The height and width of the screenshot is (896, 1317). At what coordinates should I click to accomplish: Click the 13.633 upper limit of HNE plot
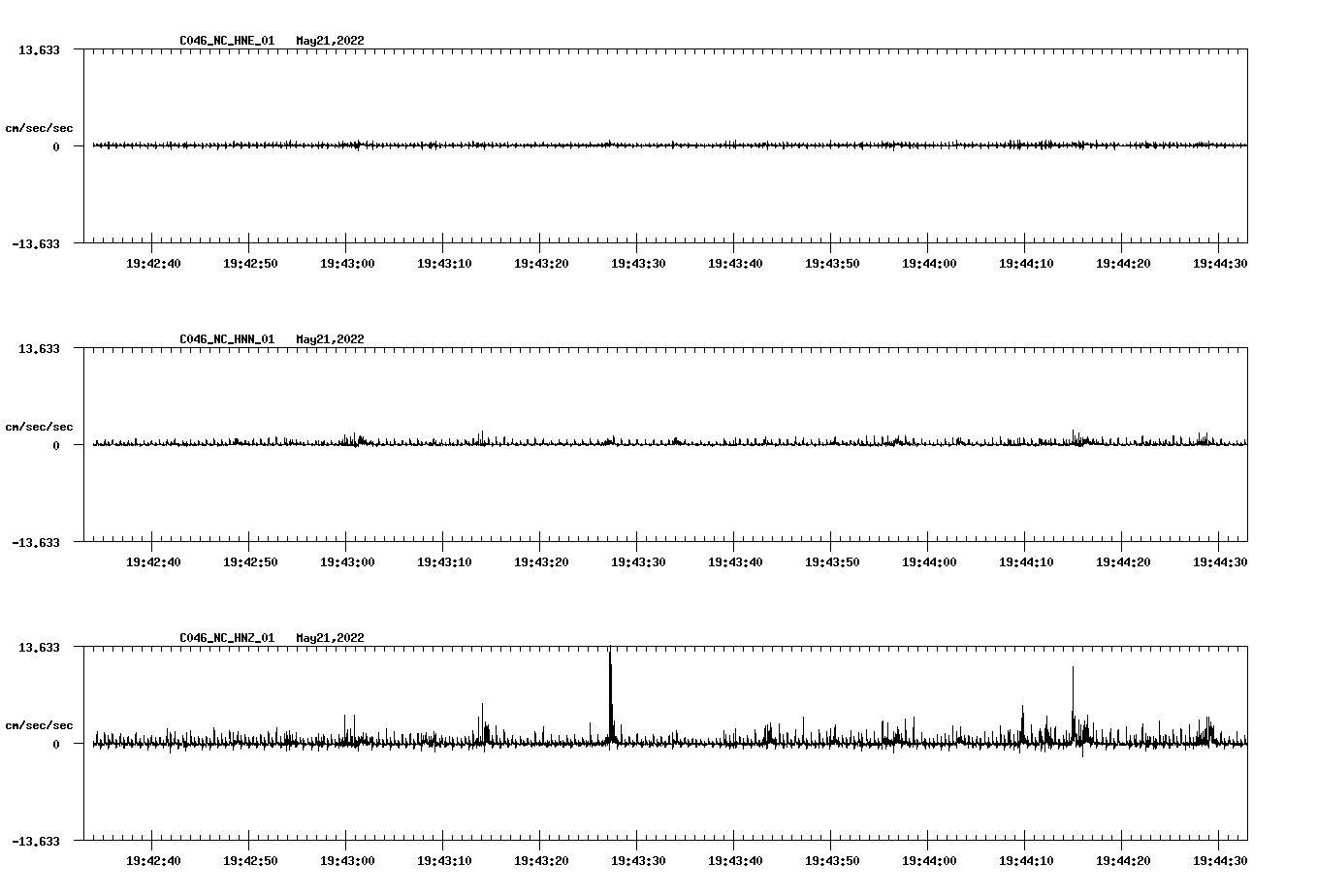[x=40, y=49]
